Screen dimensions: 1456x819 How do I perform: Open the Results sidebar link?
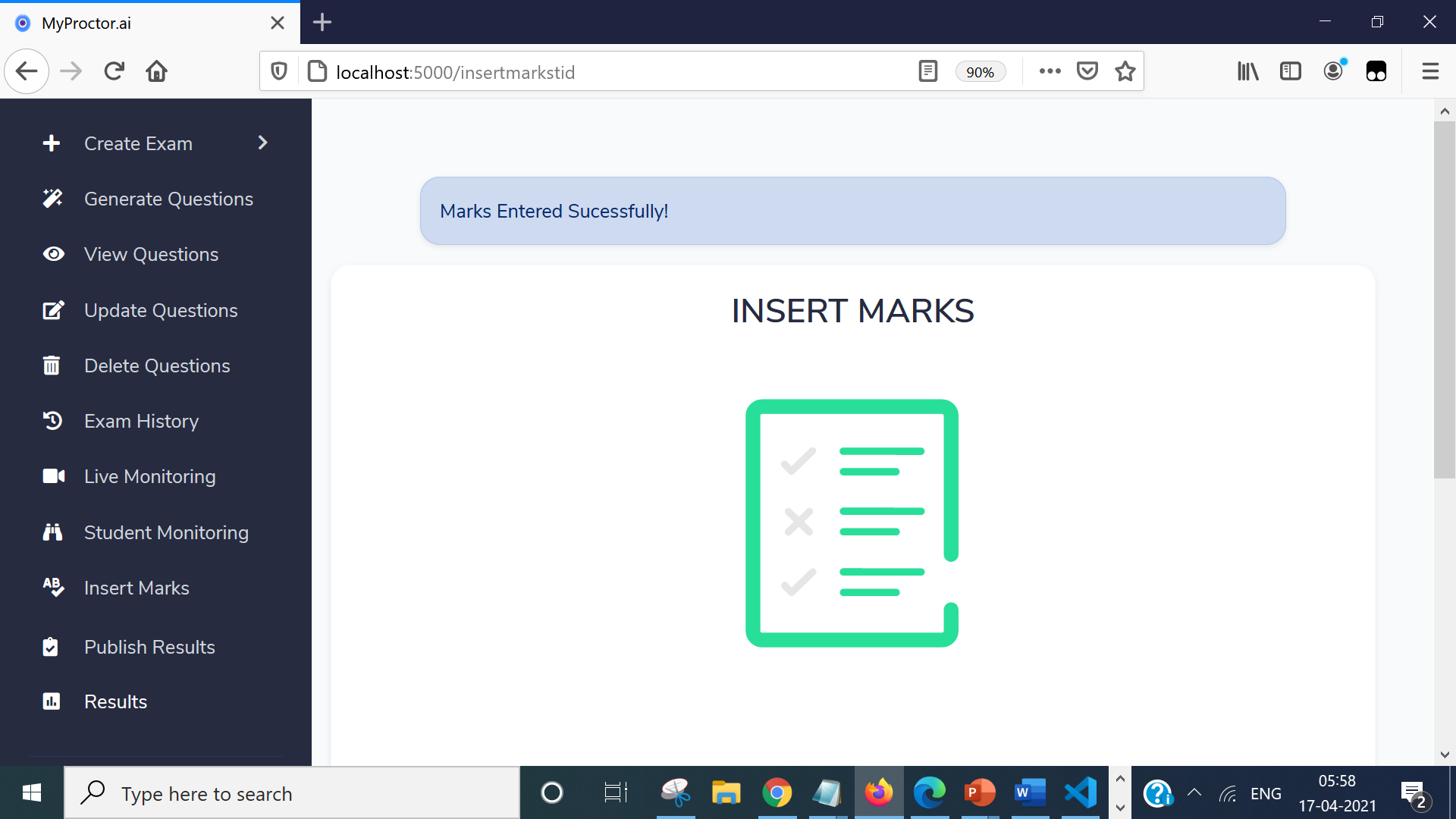(x=115, y=701)
